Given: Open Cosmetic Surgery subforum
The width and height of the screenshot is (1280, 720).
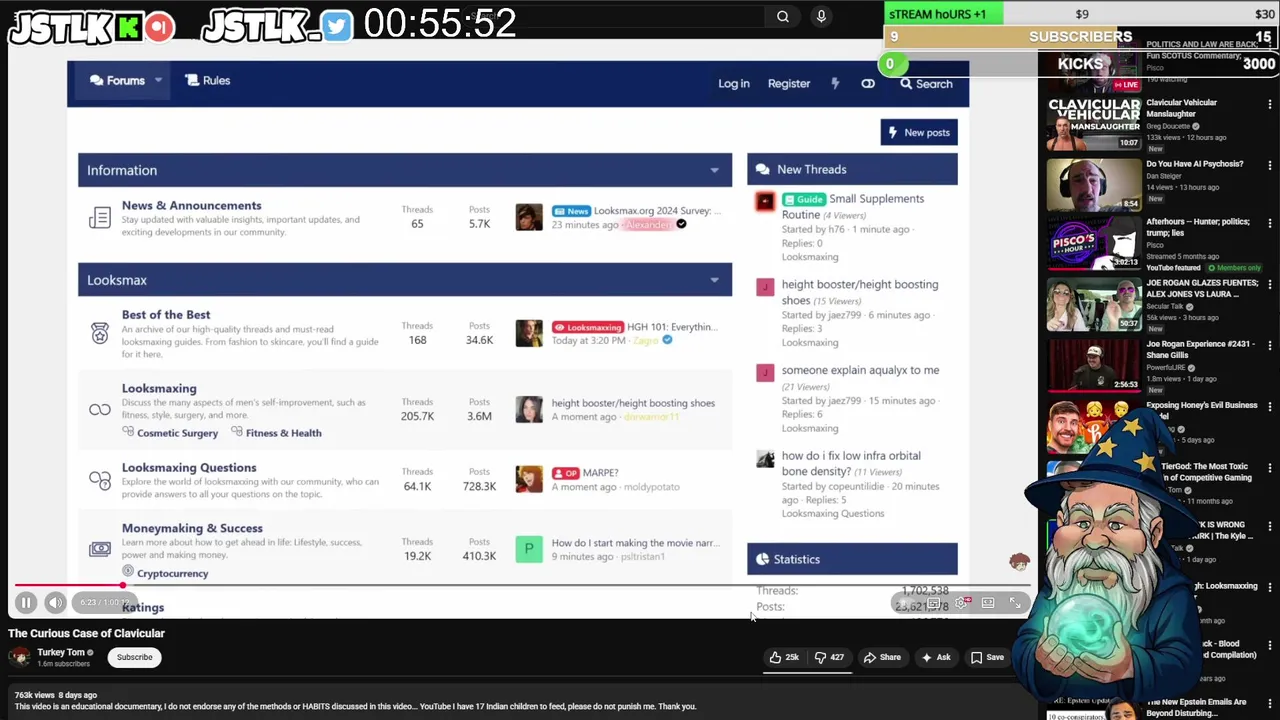Looking at the screenshot, I should coord(177,433).
